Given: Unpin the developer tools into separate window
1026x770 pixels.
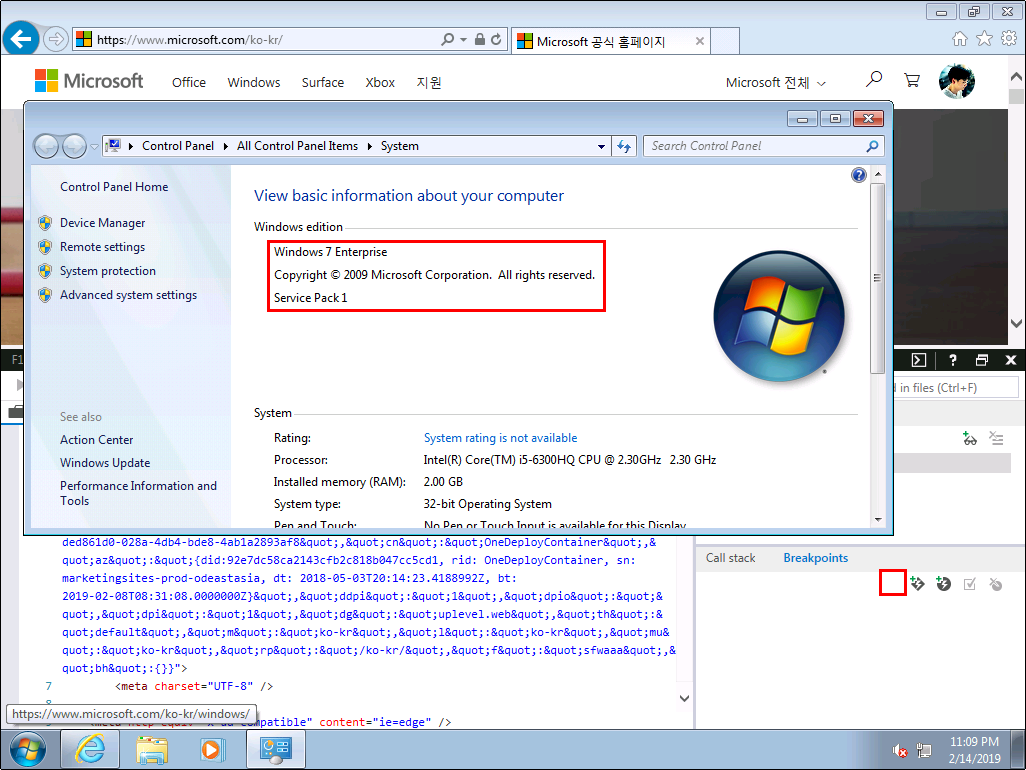Looking at the screenshot, I should coord(982,360).
